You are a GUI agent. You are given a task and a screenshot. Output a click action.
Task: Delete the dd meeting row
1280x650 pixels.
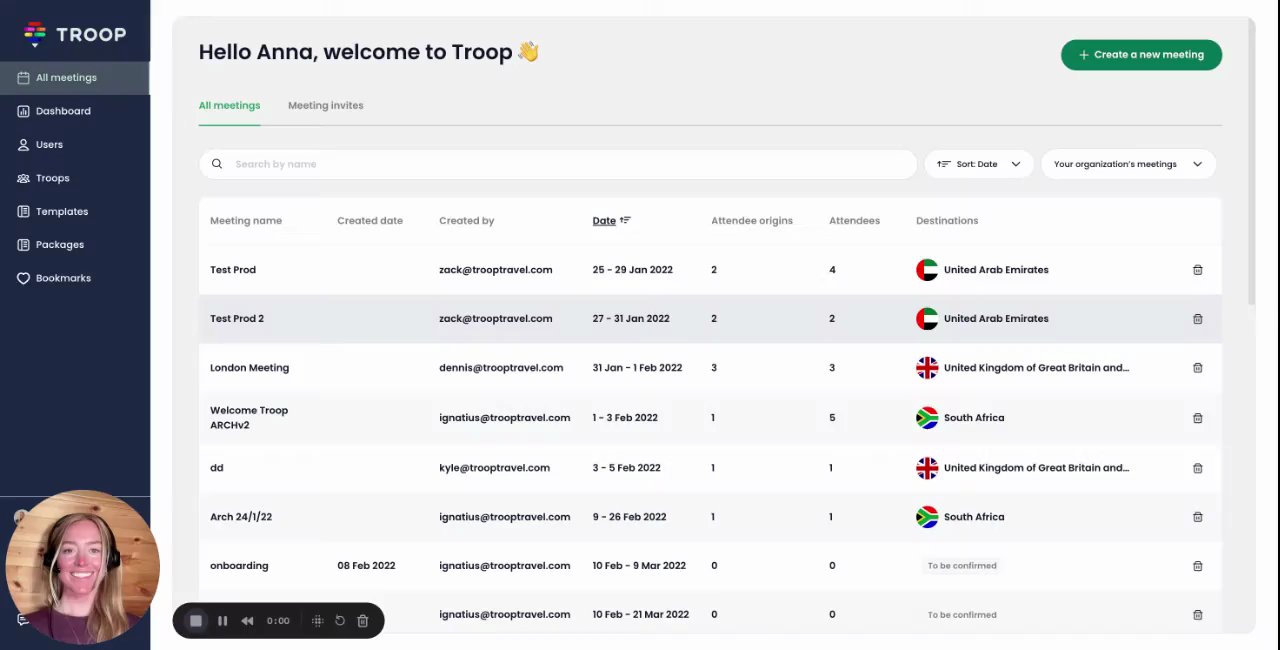[1197, 468]
